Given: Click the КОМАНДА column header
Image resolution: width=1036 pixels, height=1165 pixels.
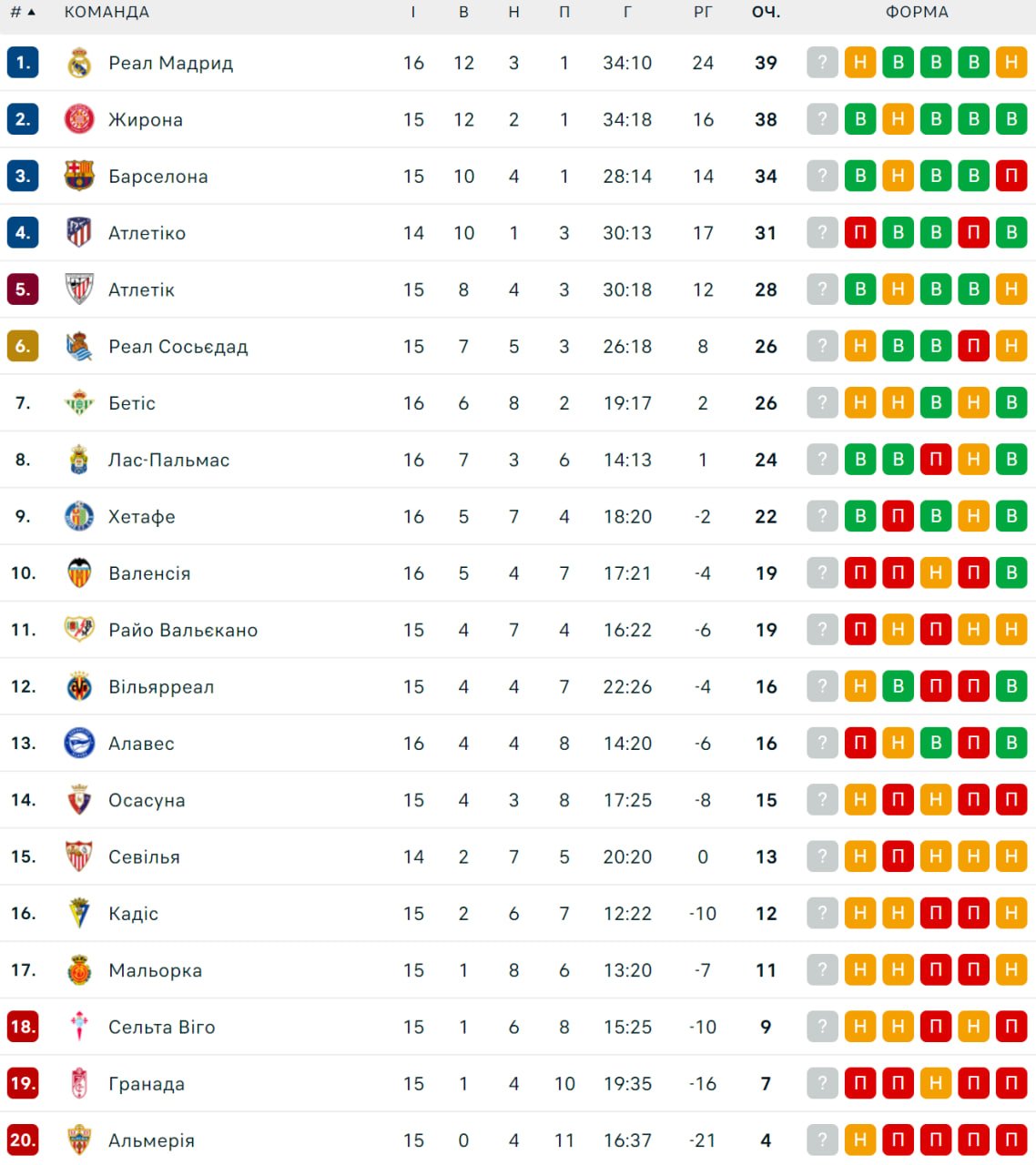Looking at the screenshot, I should (x=107, y=13).
